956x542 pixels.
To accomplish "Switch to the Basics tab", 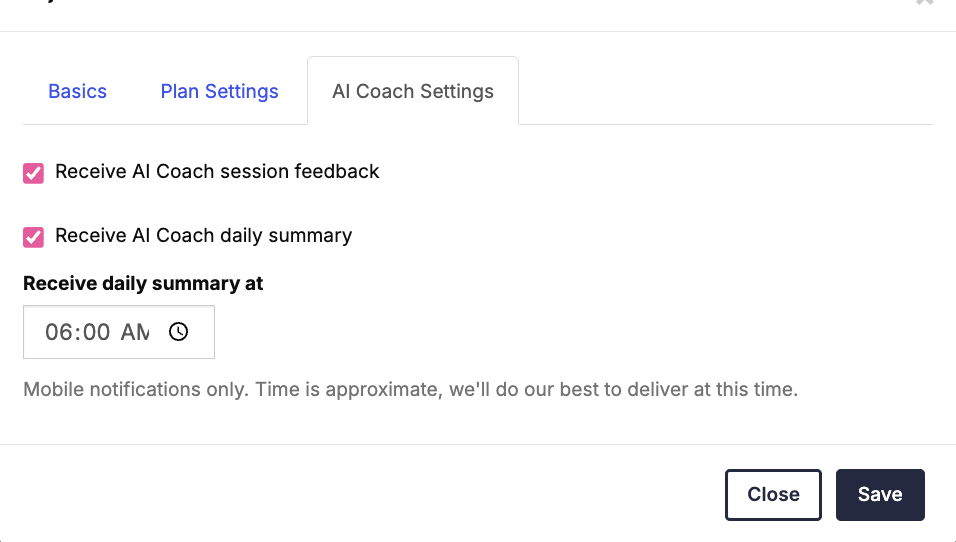I will click(77, 91).
